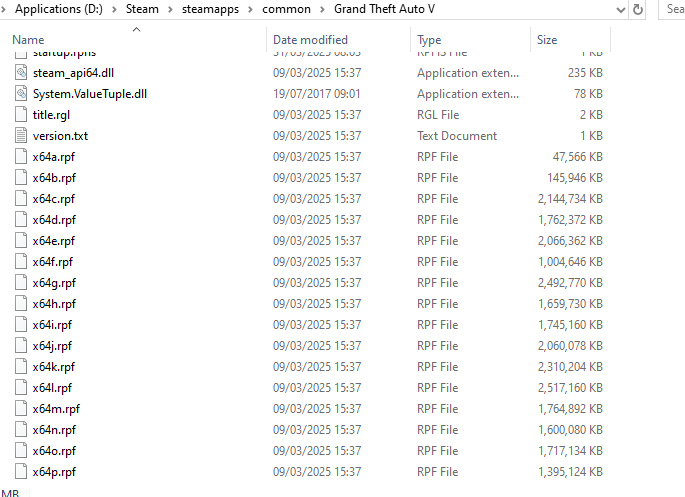Click the System.ValueTuple.dll file icon
This screenshot has height=497, width=685.
(22, 94)
